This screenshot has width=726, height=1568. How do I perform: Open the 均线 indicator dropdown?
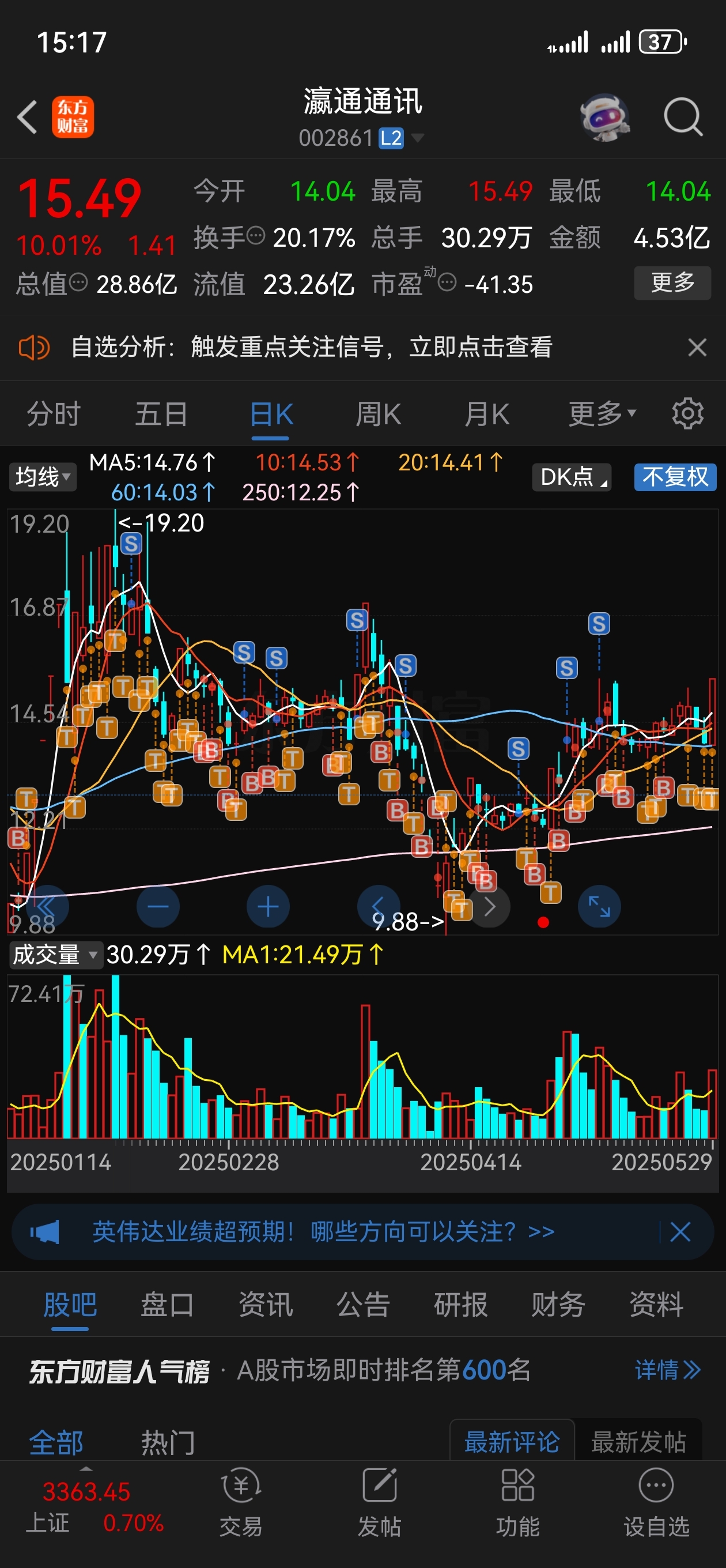[x=43, y=477]
